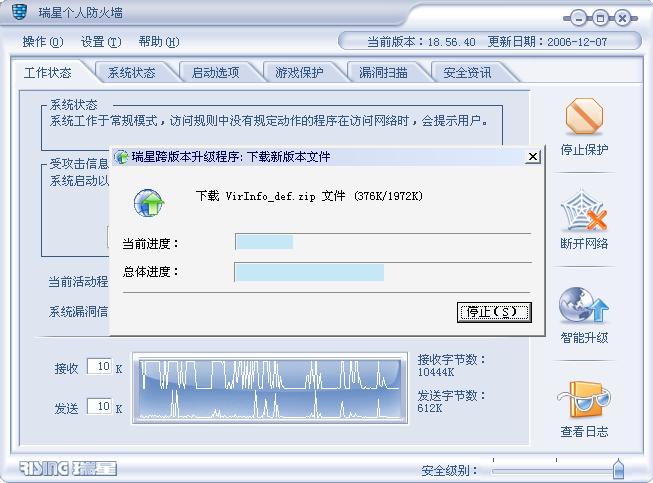Click the 智能升级 label
Screen dimensions: 653x483
tap(584, 338)
